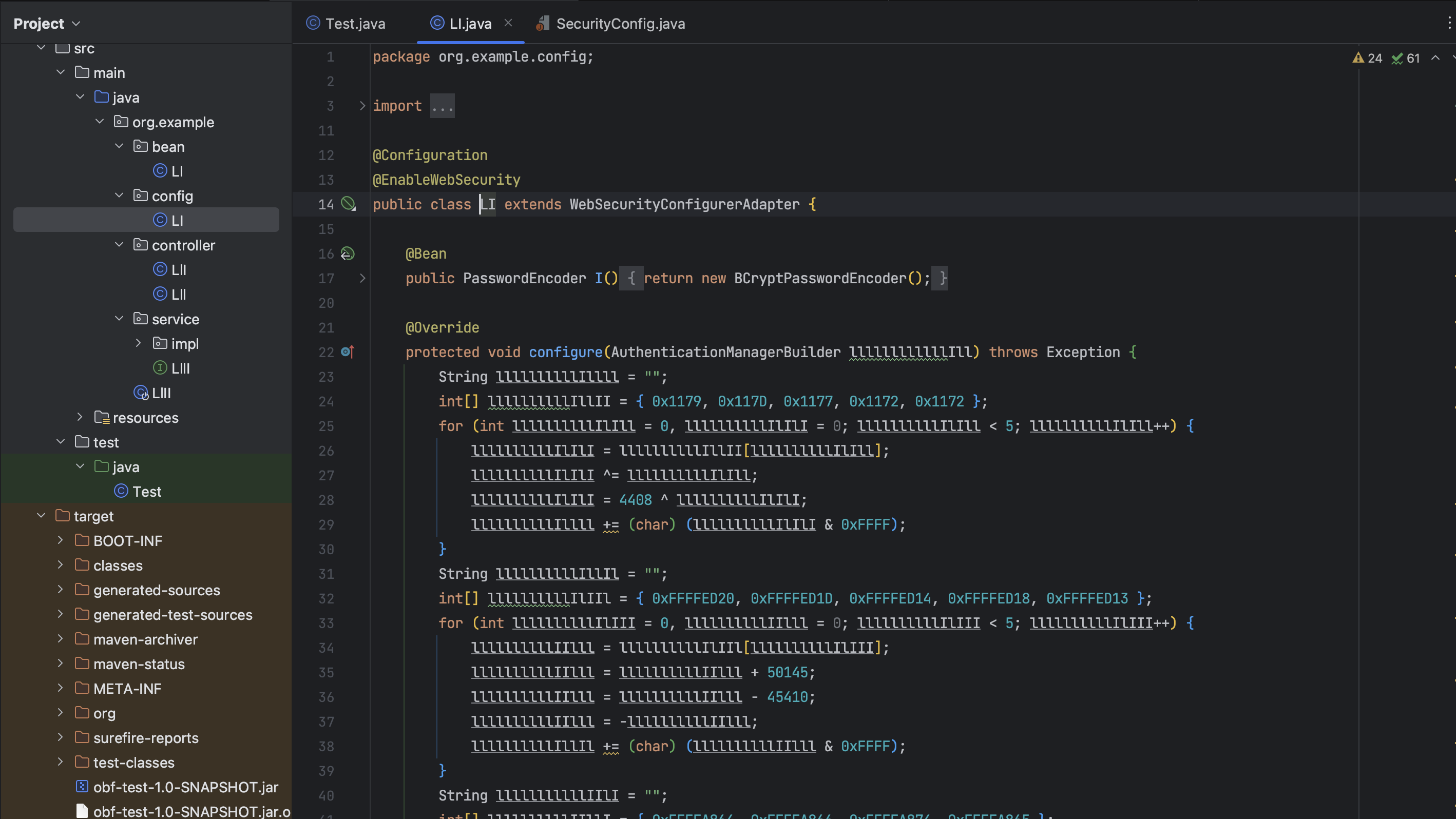1456x819 pixels.
Task: Select obf-test-1.0-SNAPSHOT.jar file in tree
Action: pos(185,787)
